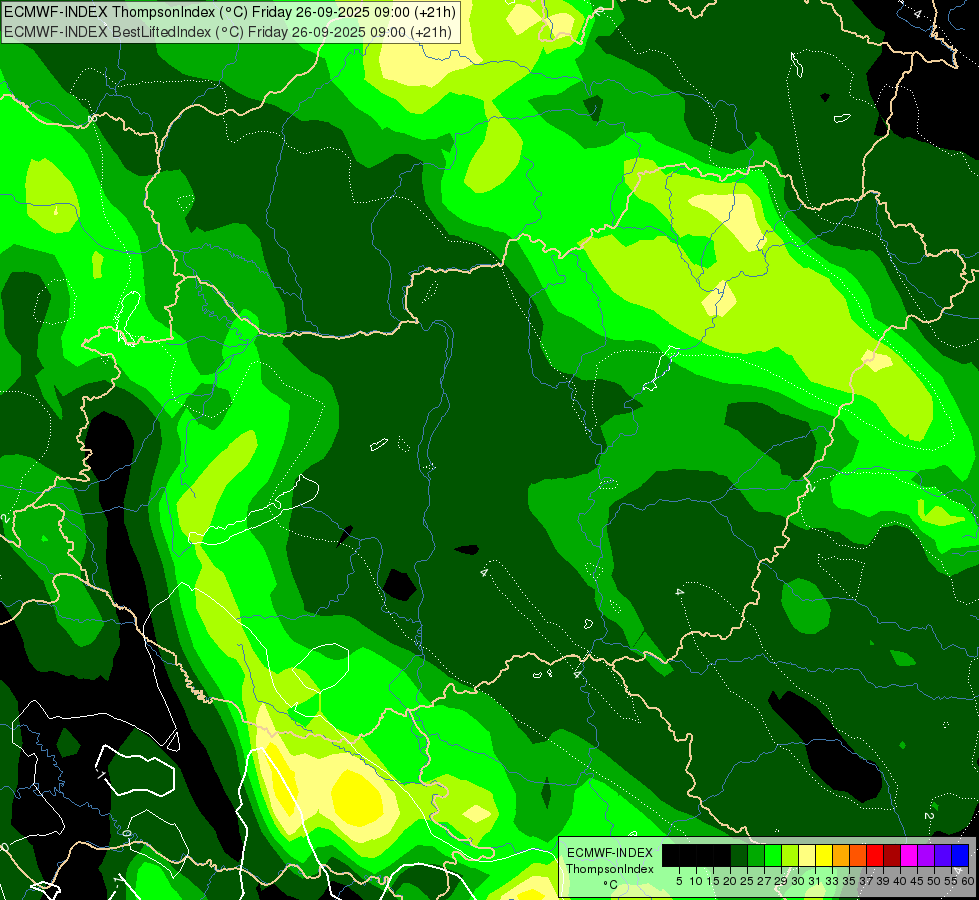The width and height of the screenshot is (979, 900).
Task: Click the indigo legend swatch (50–55)
Action: tap(943, 855)
